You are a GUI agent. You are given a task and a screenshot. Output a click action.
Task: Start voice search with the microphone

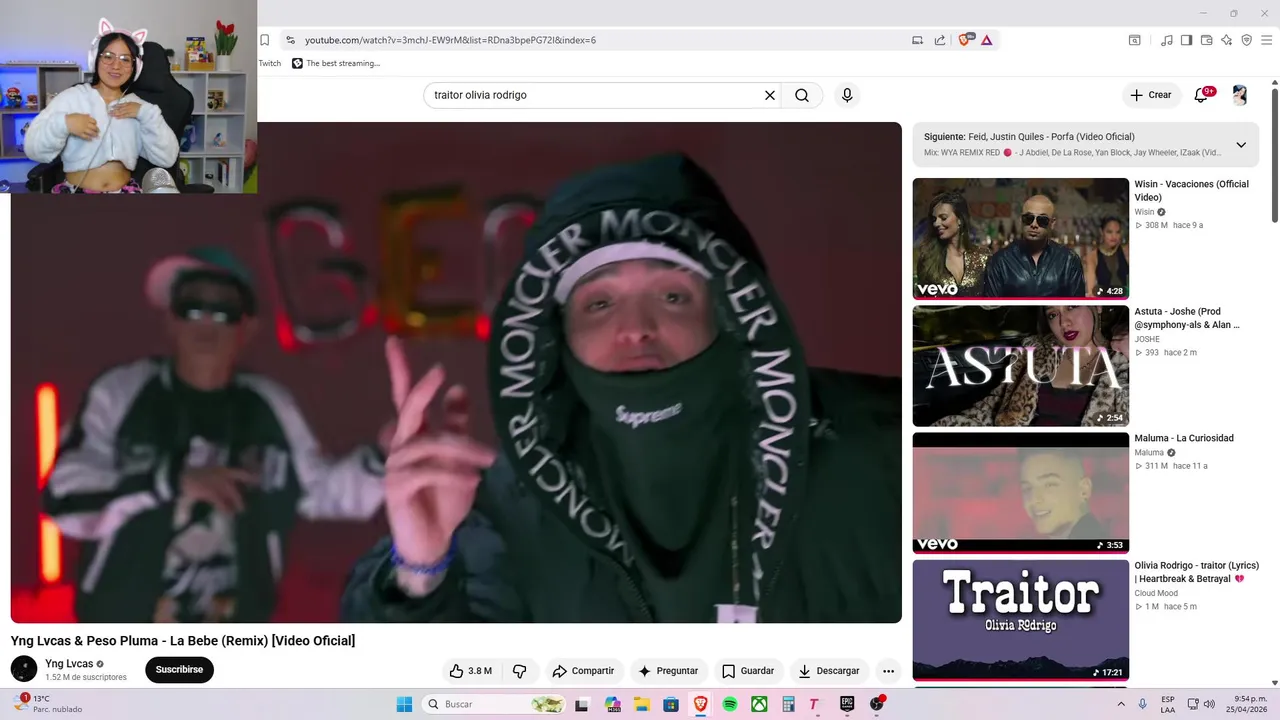click(847, 95)
